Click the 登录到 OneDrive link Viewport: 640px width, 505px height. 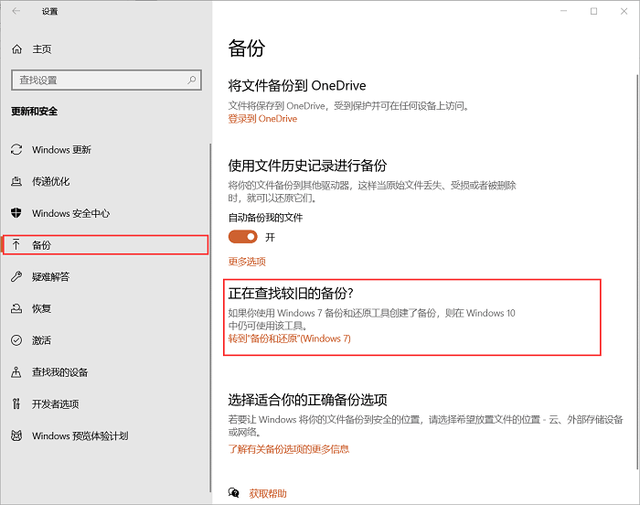point(262,119)
